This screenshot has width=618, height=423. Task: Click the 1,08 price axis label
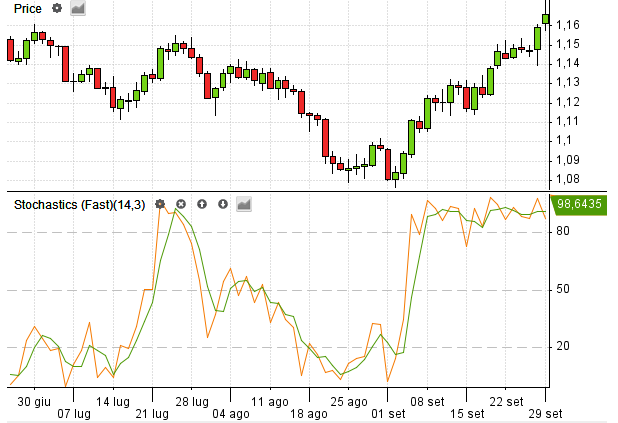click(x=568, y=179)
